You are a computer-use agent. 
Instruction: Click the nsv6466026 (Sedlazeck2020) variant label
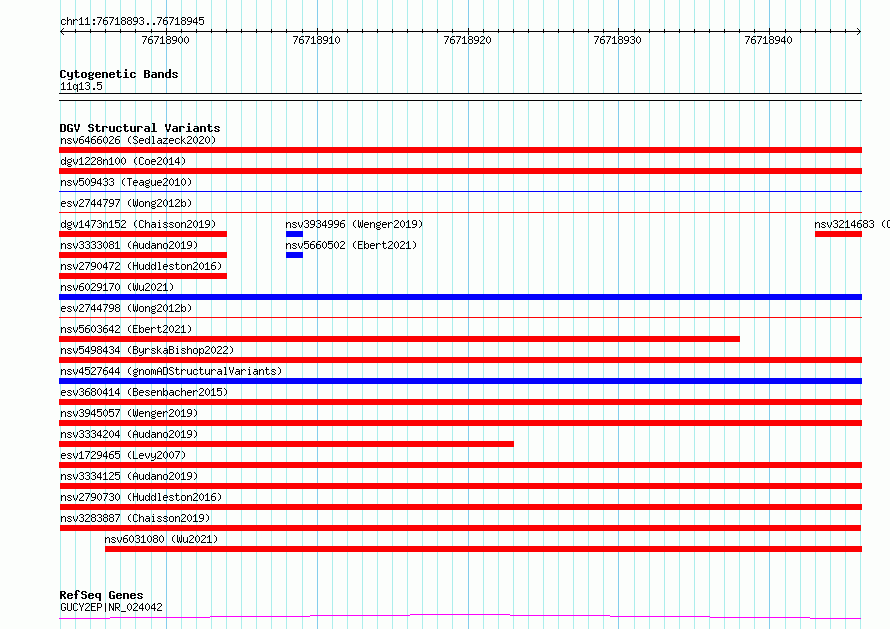(138, 140)
